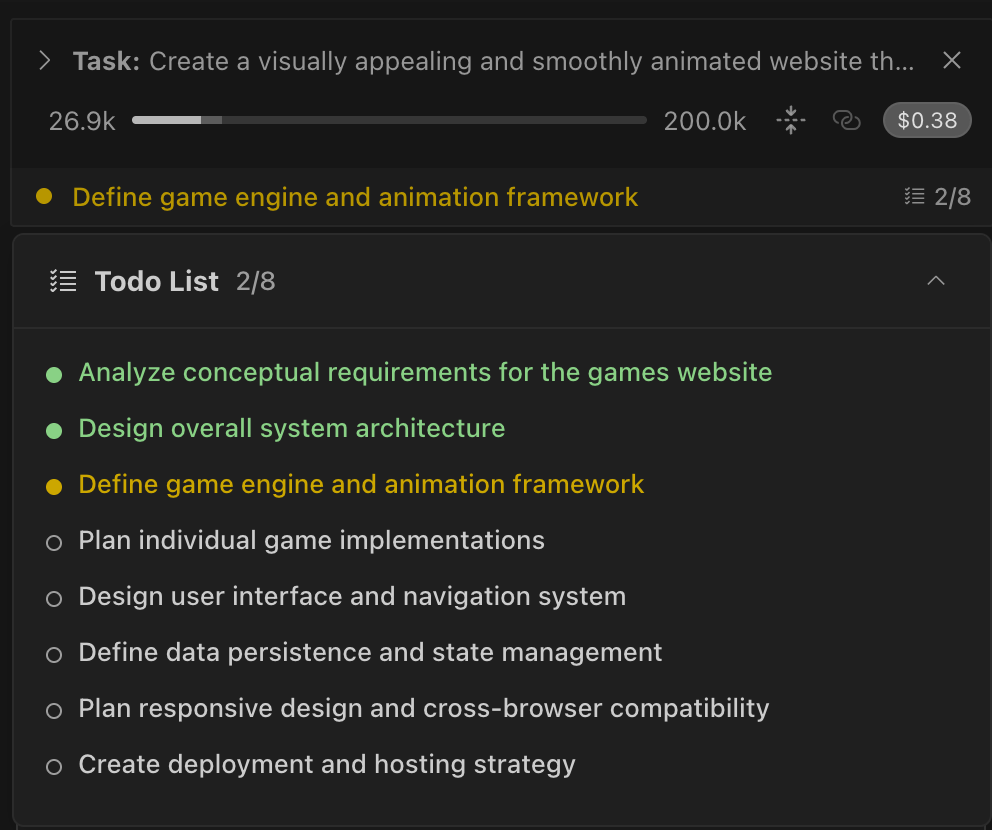Dismiss the task panel with the X

951,60
